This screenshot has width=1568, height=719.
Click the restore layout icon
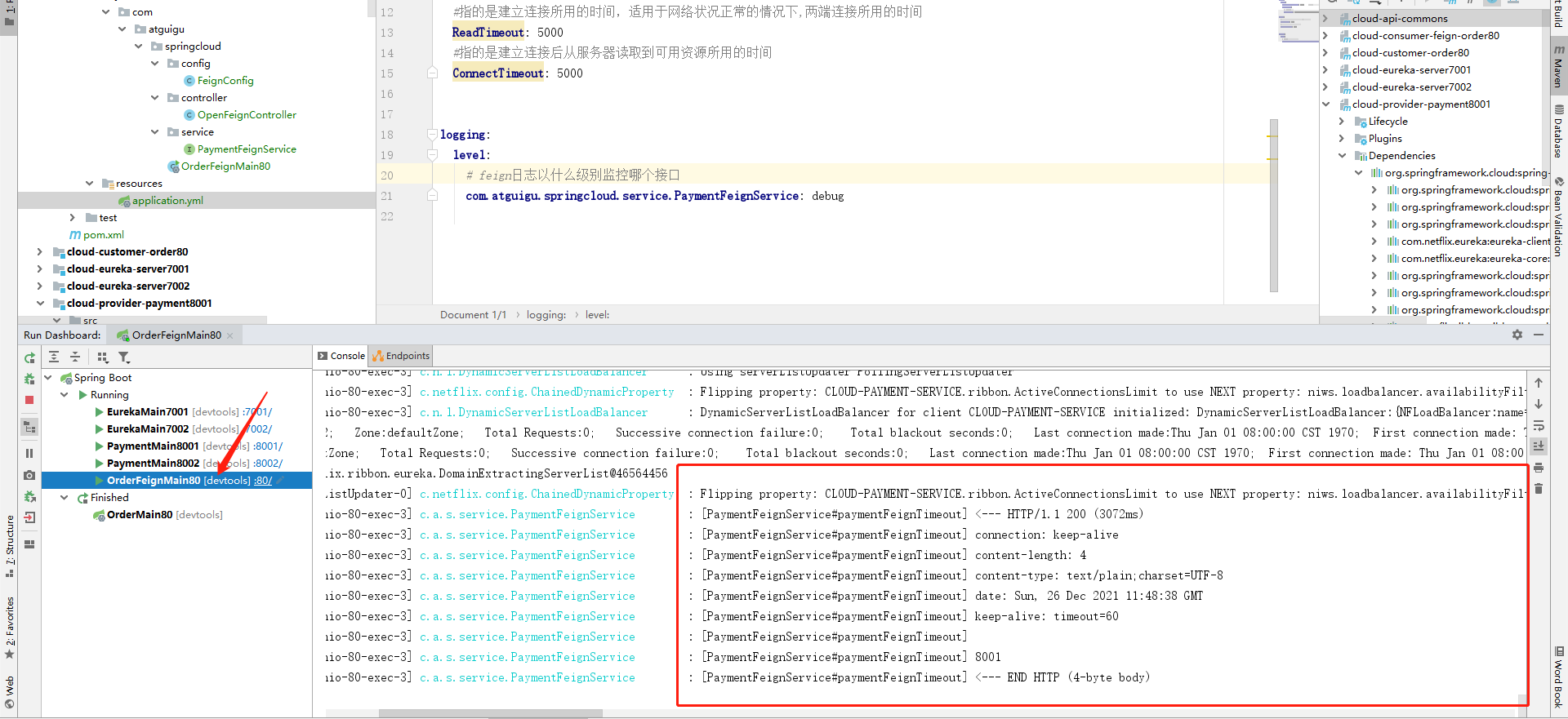[29, 544]
